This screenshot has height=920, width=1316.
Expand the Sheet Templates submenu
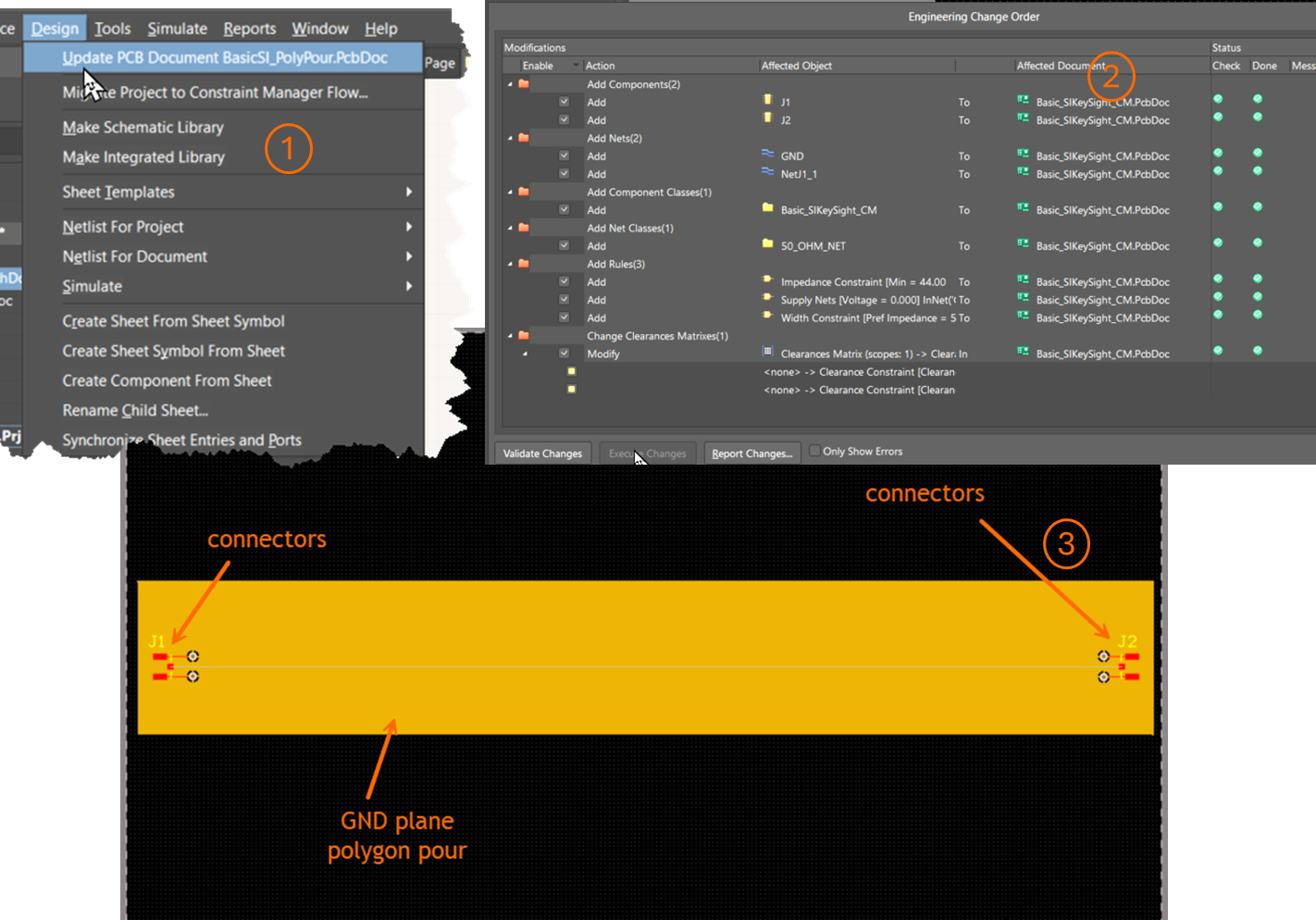click(409, 192)
